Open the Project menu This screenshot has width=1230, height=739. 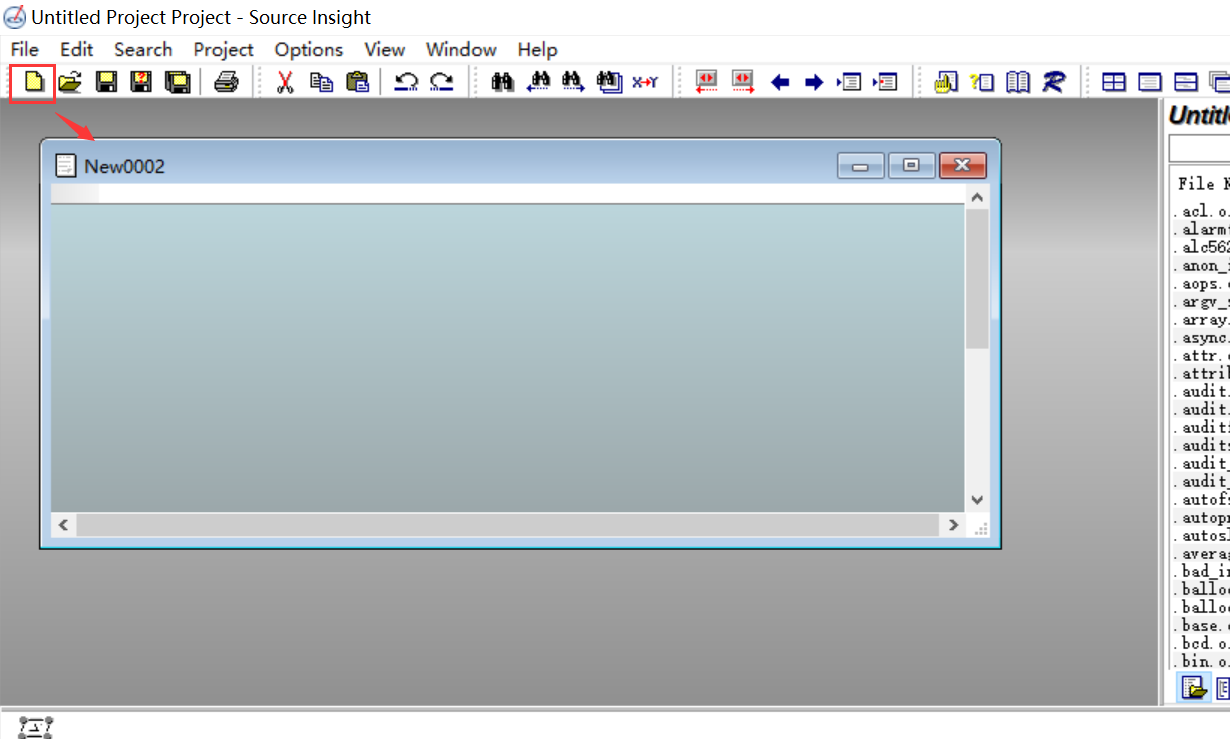tap(223, 49)
